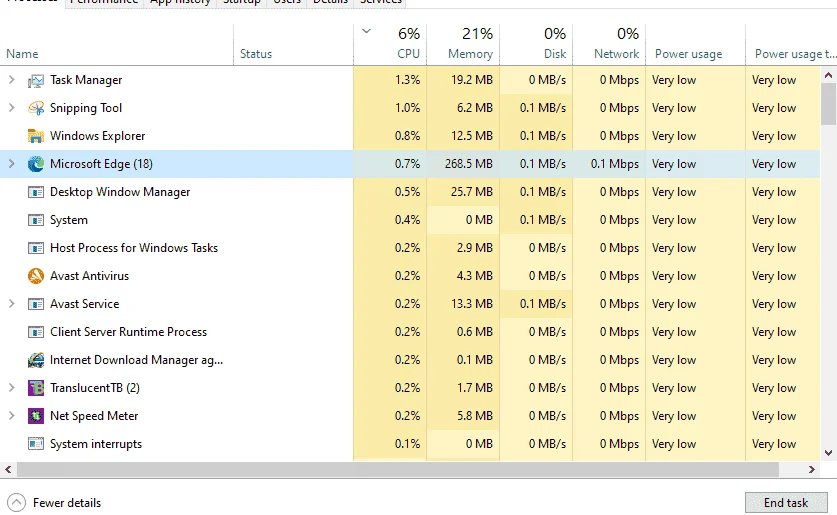Expand the Microsoft Edge (18) process group
Screen dimensions: 837x515
(12, 164)
